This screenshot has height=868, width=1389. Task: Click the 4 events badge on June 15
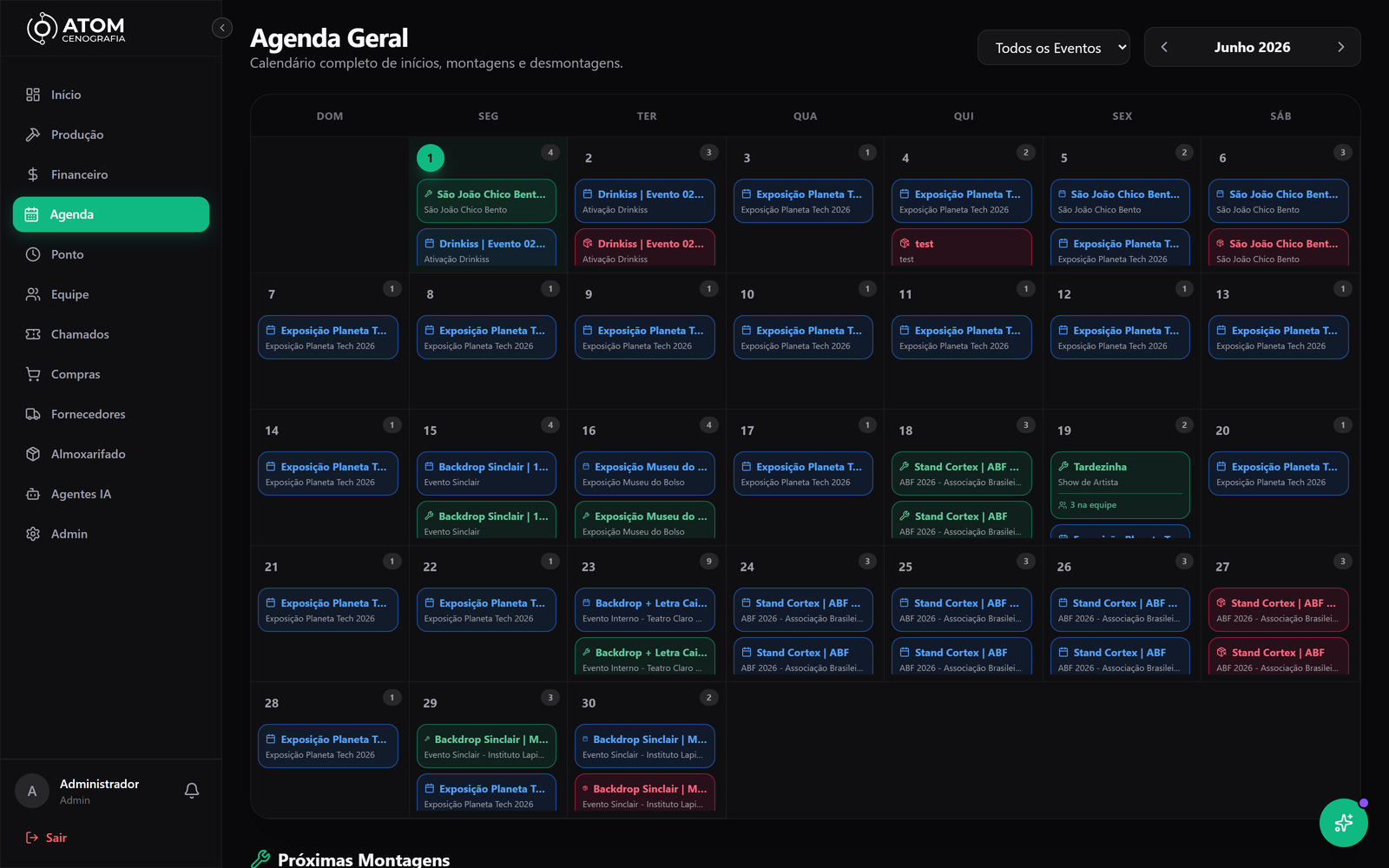[x=550, y=425]
